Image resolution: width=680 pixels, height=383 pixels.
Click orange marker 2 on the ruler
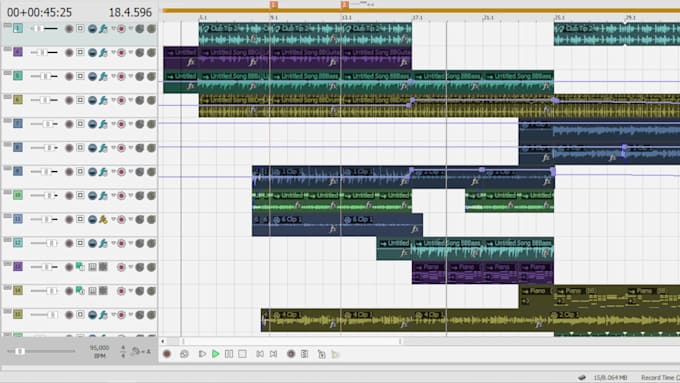pos(345,5)
